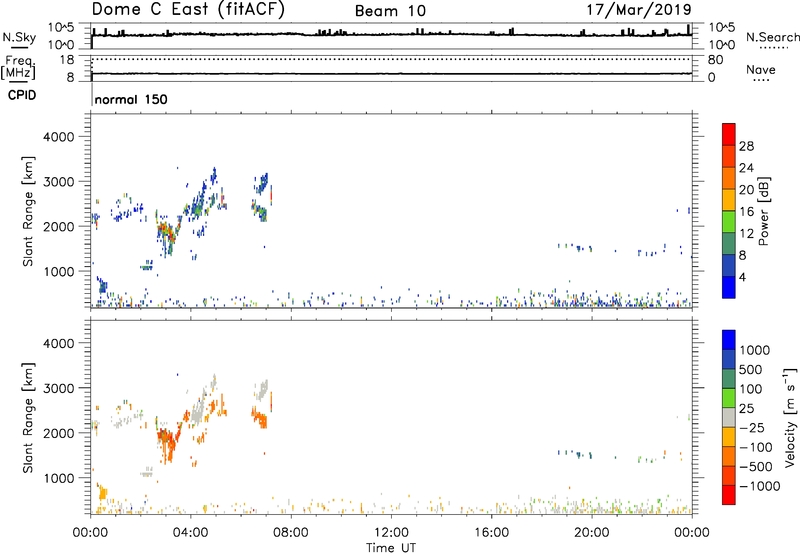Click the "CPID" label
The image size is (800, 554).
pos(22,95)
